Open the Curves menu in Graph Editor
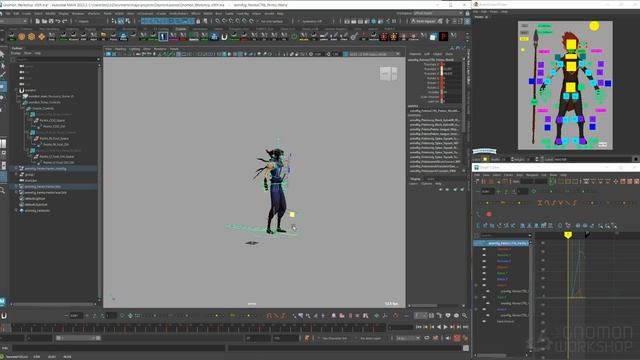The height and width of the screenshot is (360, 640). [508, 175]
